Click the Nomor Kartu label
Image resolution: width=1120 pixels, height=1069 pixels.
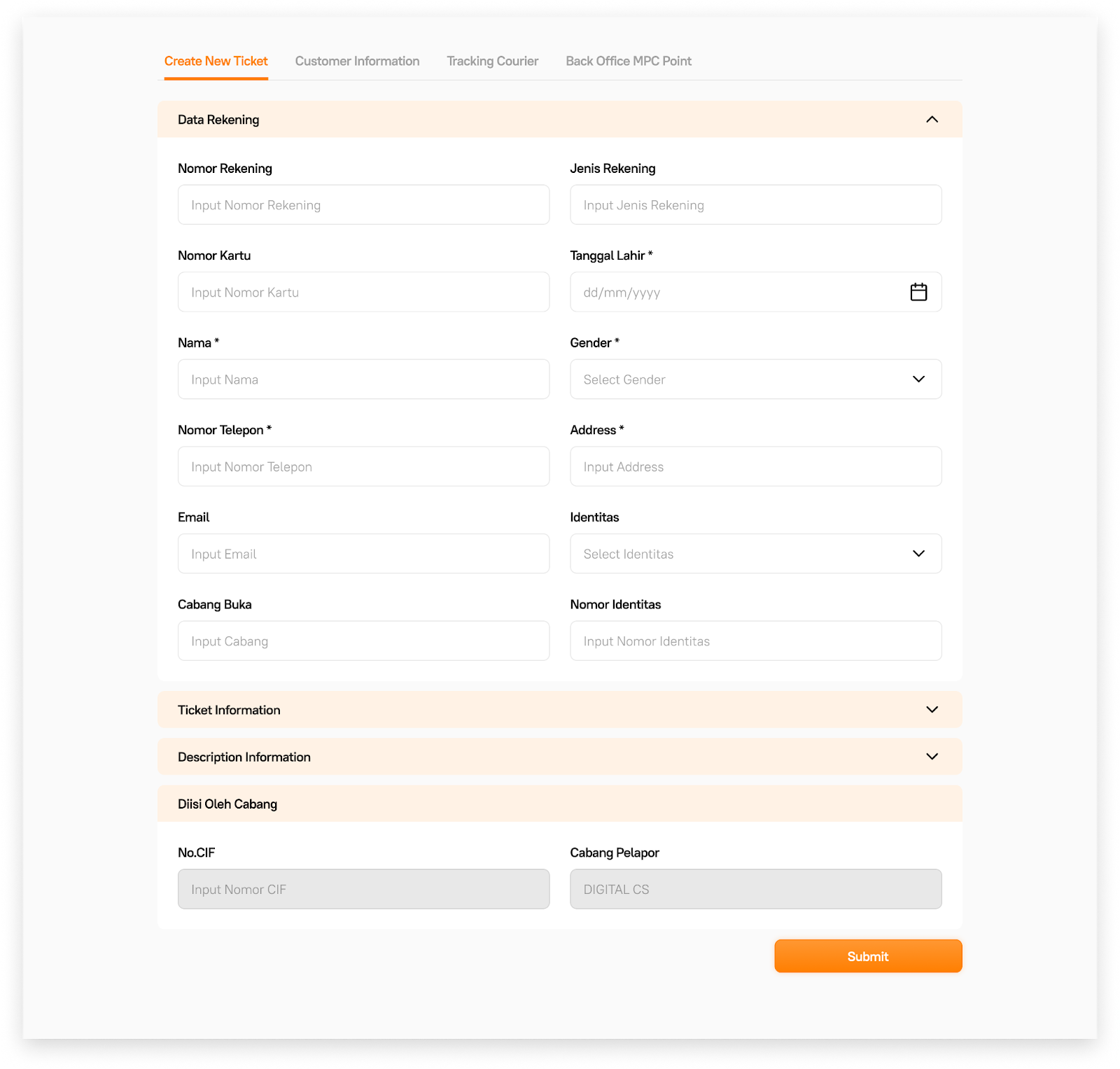pyautogui.click(x=214, y=256)
